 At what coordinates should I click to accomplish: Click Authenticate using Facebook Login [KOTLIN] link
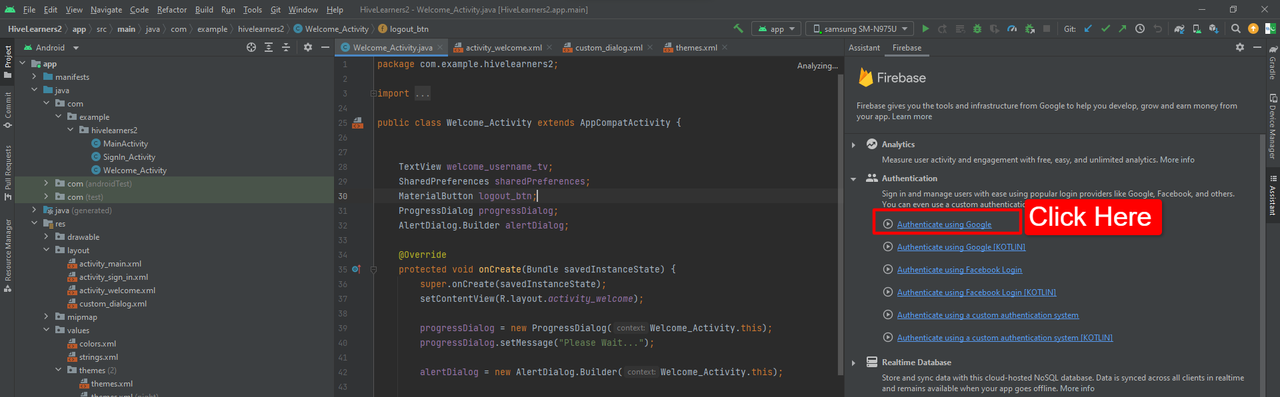click(977, 292)
